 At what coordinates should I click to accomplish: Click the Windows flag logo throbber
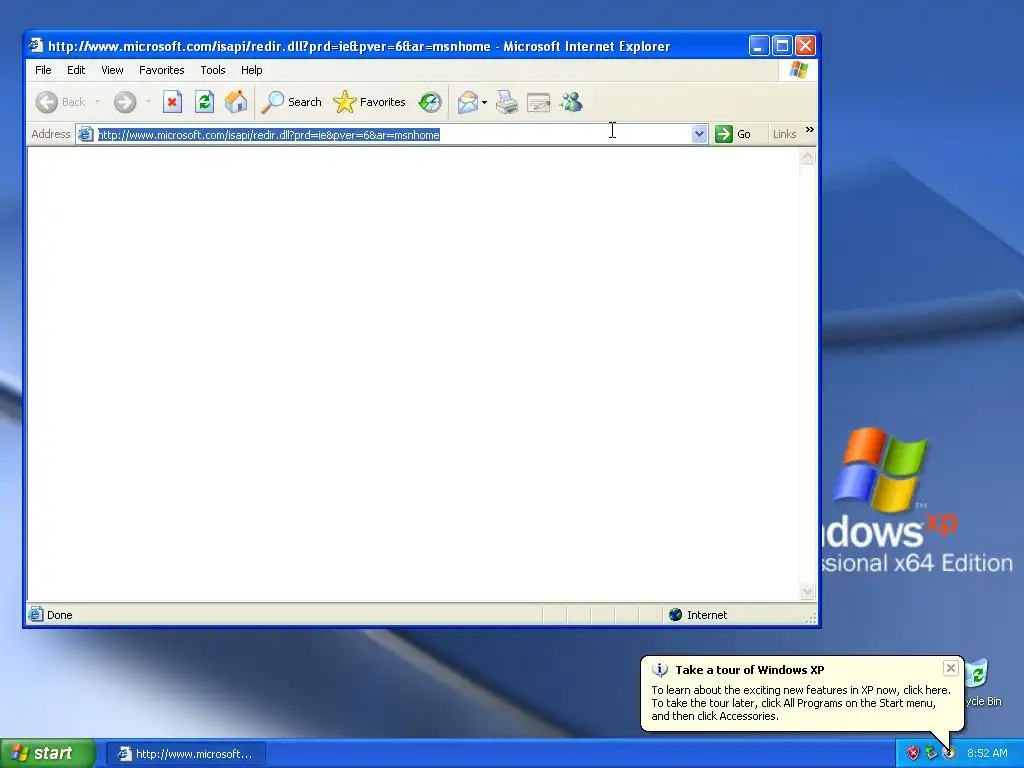tap(799, 70)
